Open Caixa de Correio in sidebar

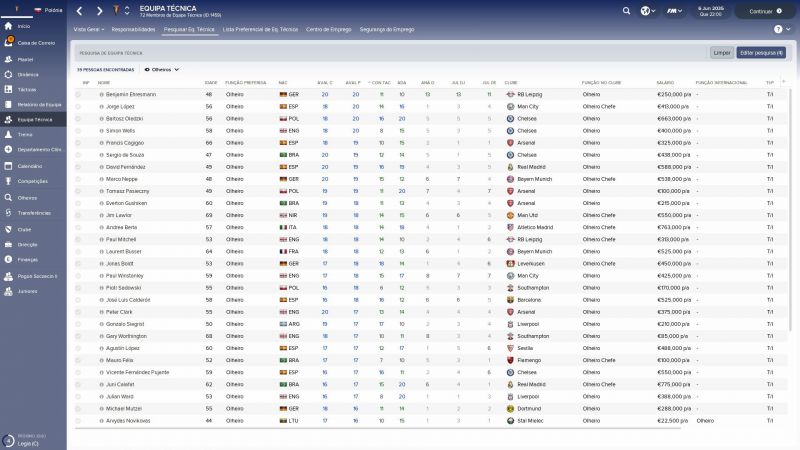click(30, 42)
